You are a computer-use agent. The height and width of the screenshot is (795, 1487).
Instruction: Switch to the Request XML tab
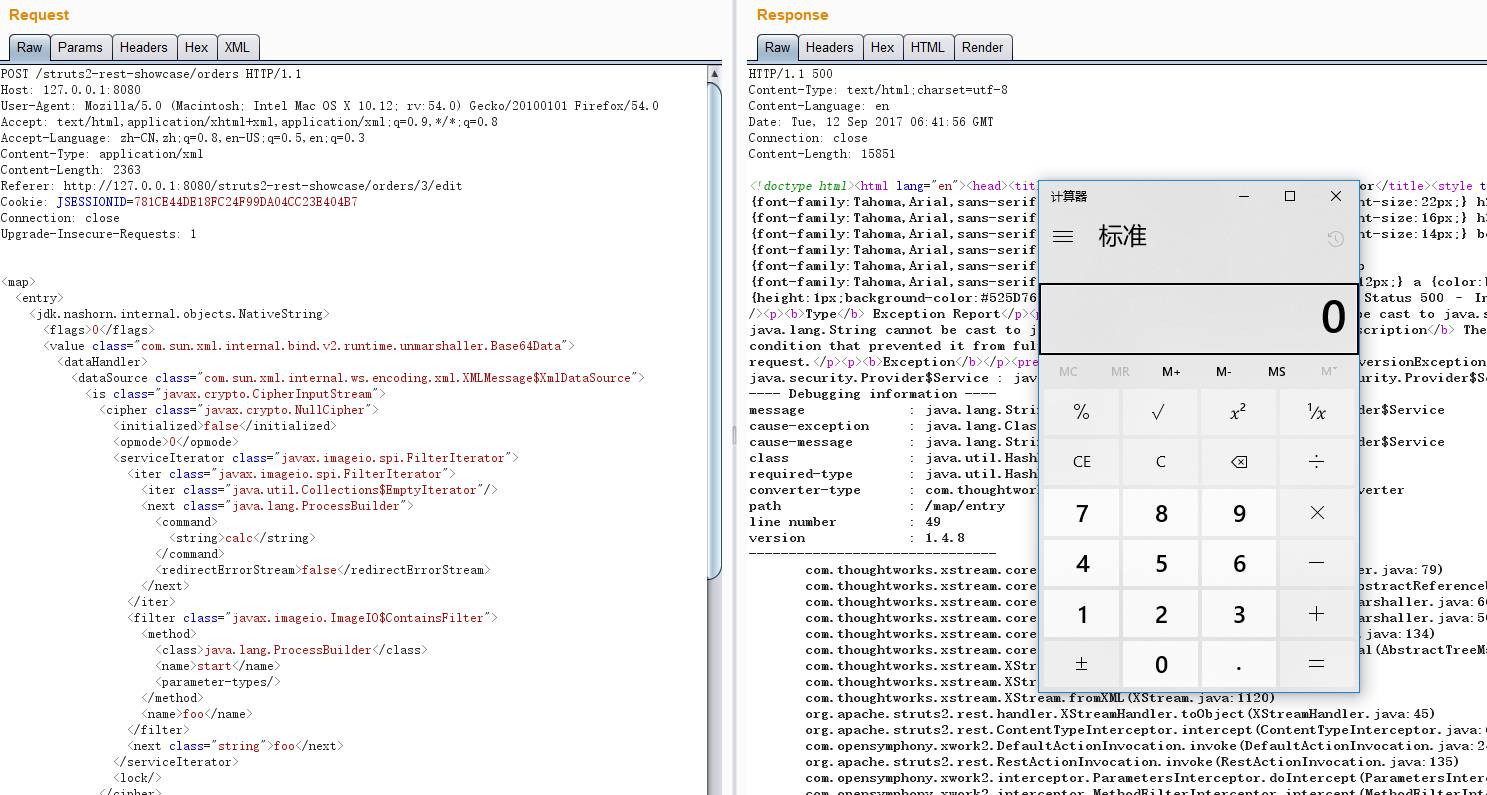coord(237,47)
